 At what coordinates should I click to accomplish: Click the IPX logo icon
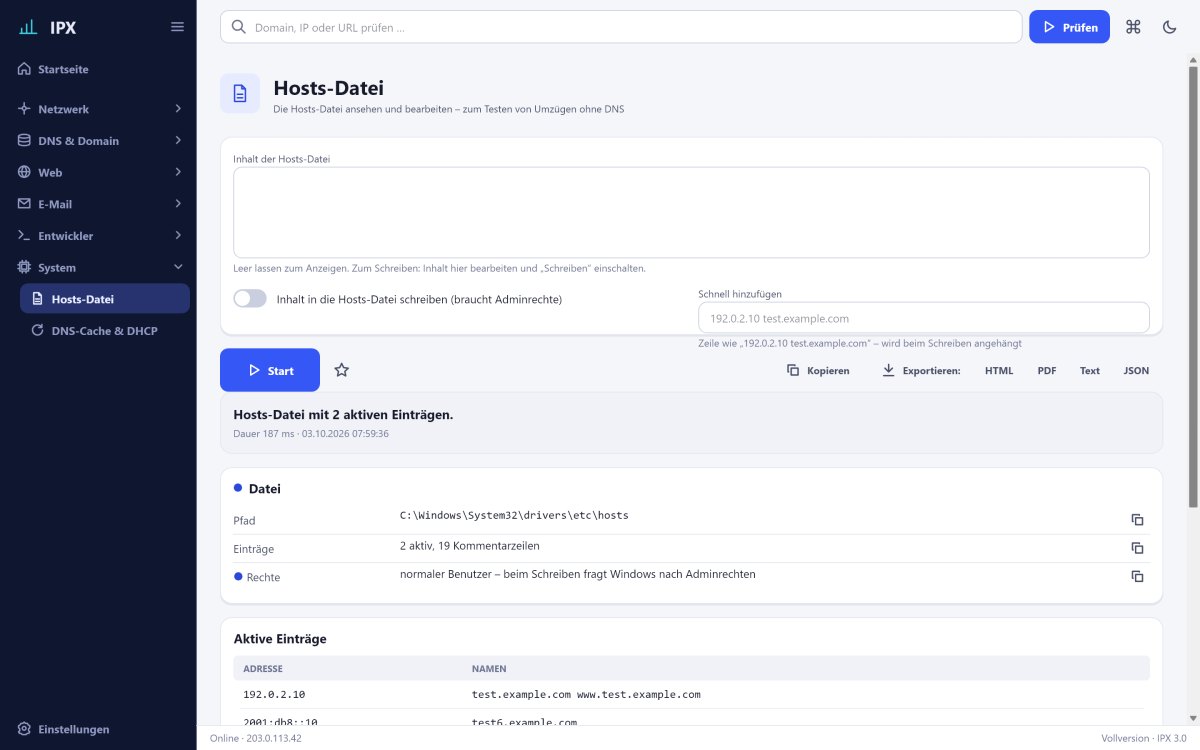click(x=29, y=27)
